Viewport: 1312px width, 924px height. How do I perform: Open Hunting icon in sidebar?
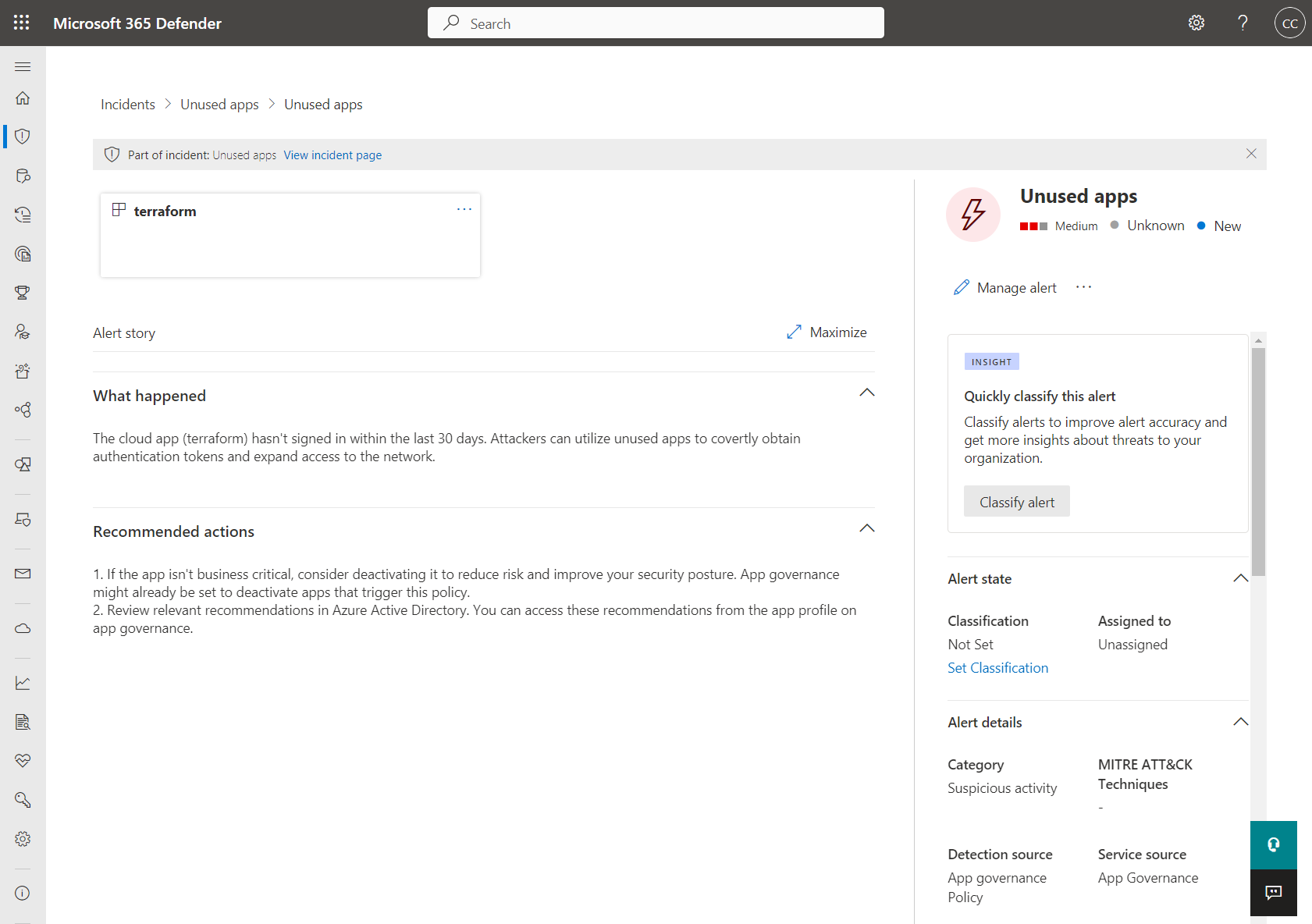point(23,176)
